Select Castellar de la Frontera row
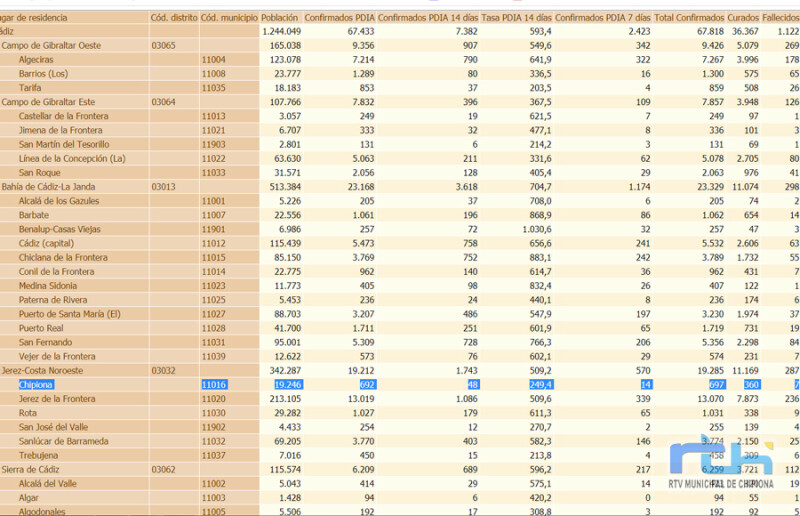The width and height of the screenshot is (800, 516). click(x=400, y=116)
